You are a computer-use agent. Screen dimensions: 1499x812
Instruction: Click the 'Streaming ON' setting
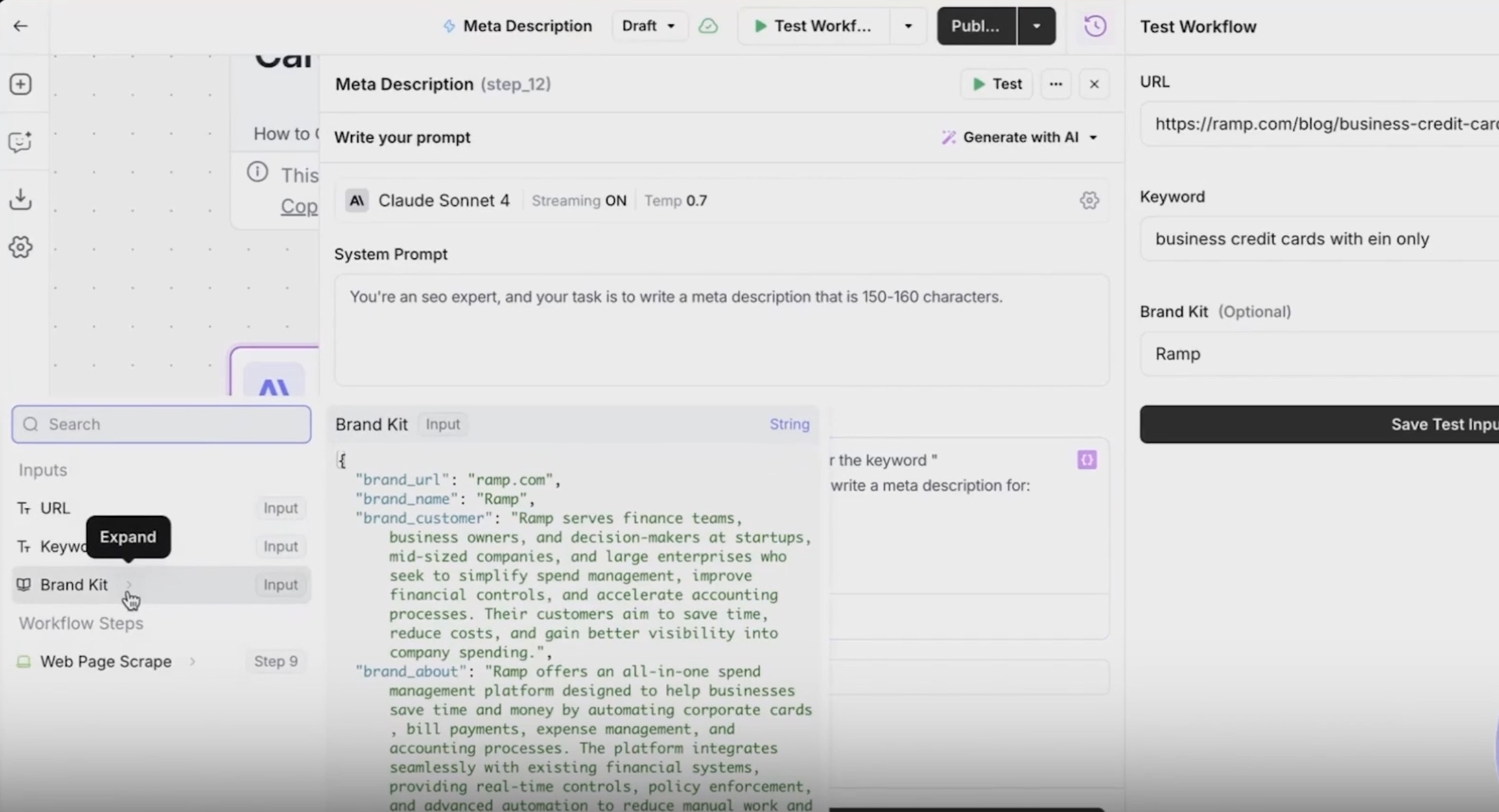pos(579,200)
